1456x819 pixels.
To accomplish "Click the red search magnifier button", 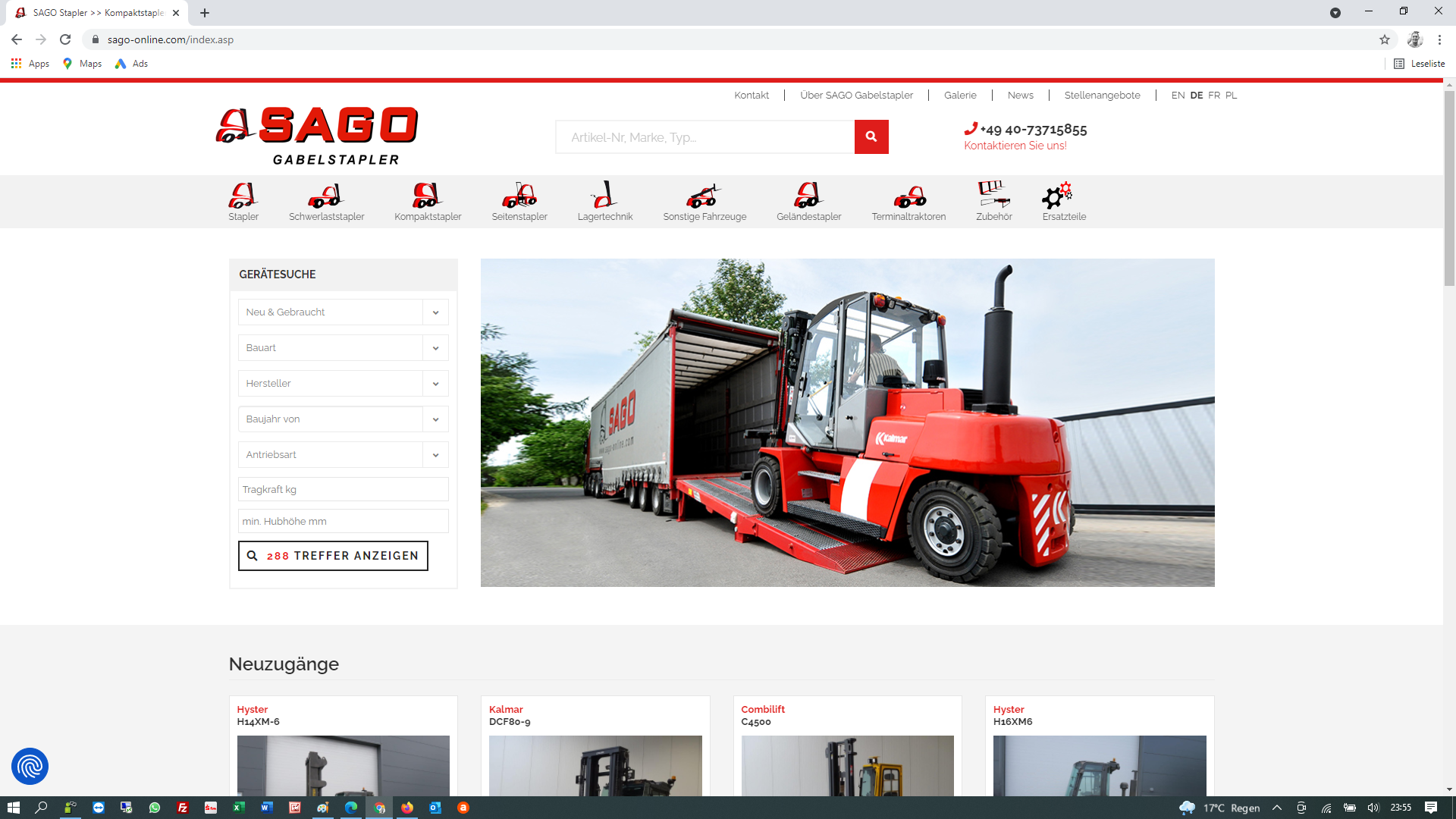I will pos(871,136).
